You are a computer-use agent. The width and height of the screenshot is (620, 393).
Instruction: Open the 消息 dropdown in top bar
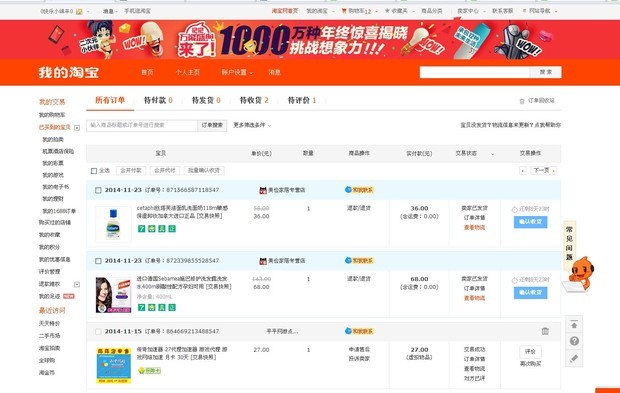coord(110,11)
